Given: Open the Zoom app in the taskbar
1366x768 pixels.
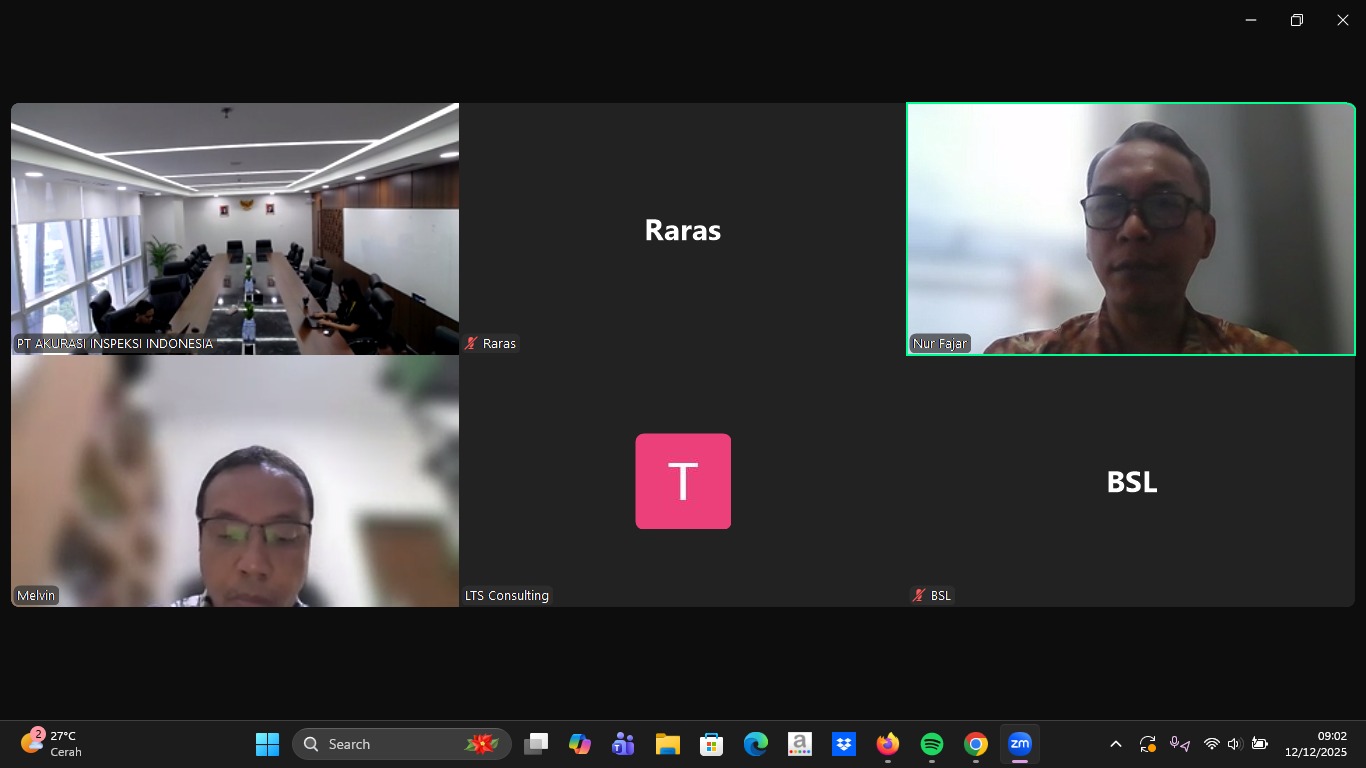Looking at the screenshot, I should click(x=1019, y=744).
